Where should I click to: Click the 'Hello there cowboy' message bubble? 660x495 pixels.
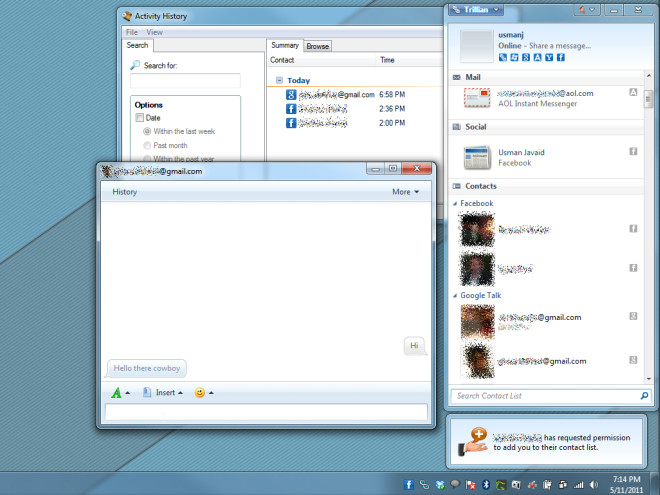point(146,368)
